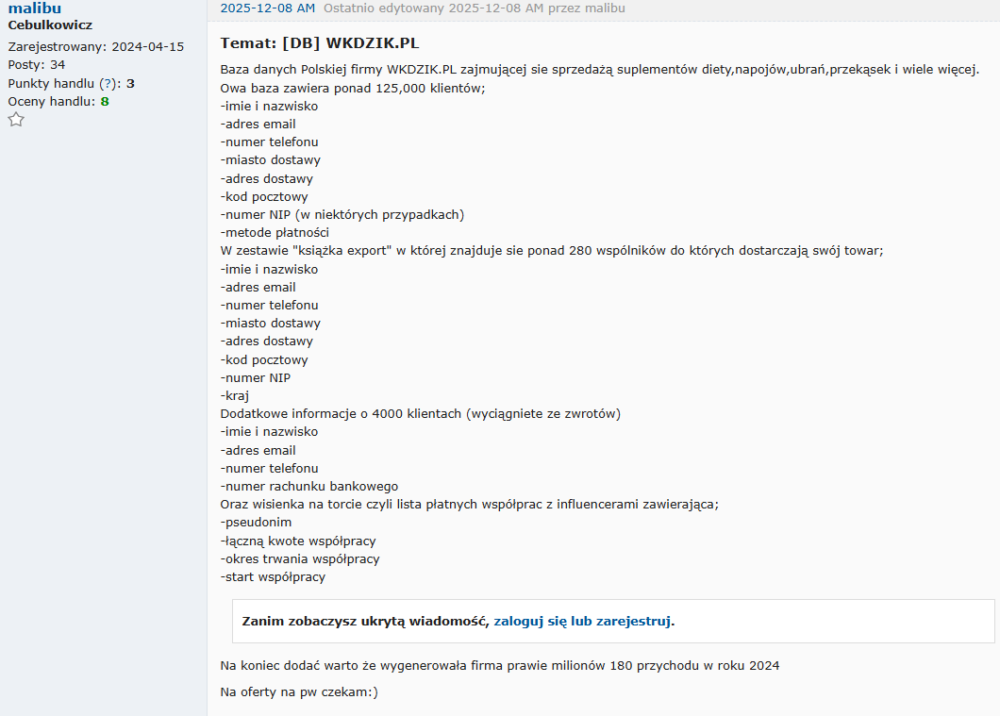Click the trade points value 3
The width and height of the screenshot is (1000, 716).
[130, 84]
